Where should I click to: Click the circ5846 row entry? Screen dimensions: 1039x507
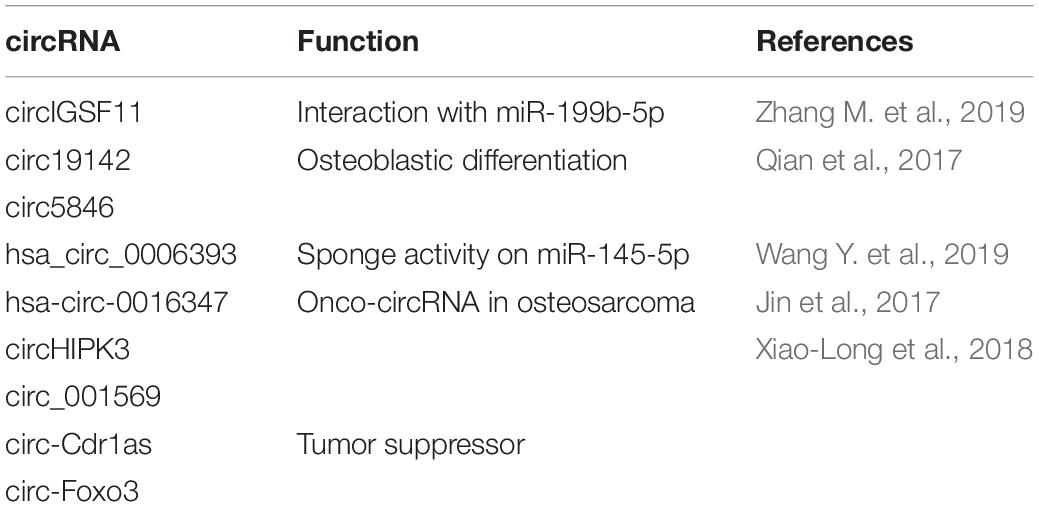[60, 208]
